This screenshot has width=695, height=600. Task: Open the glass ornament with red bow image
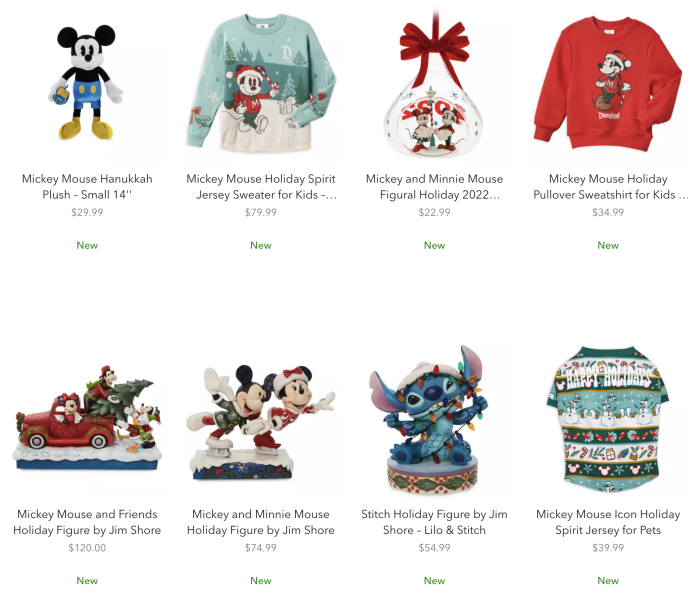click(x=434, y=83)
